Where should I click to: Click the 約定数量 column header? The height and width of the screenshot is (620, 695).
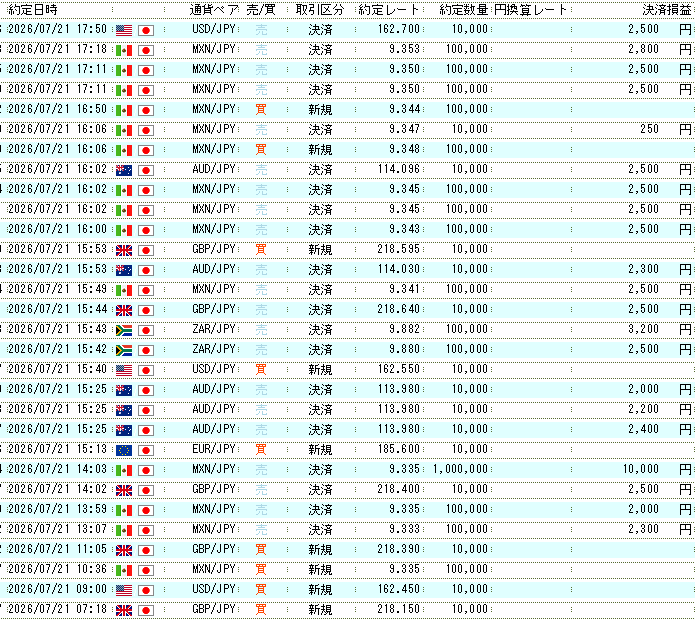click(x=464, y=10)
